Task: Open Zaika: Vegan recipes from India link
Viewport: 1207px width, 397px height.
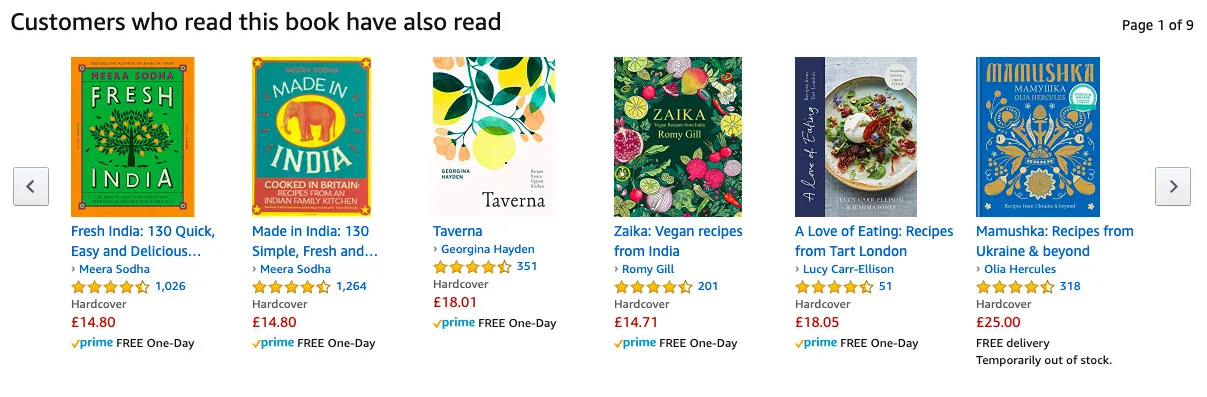Action: click(x=678, y=241)
